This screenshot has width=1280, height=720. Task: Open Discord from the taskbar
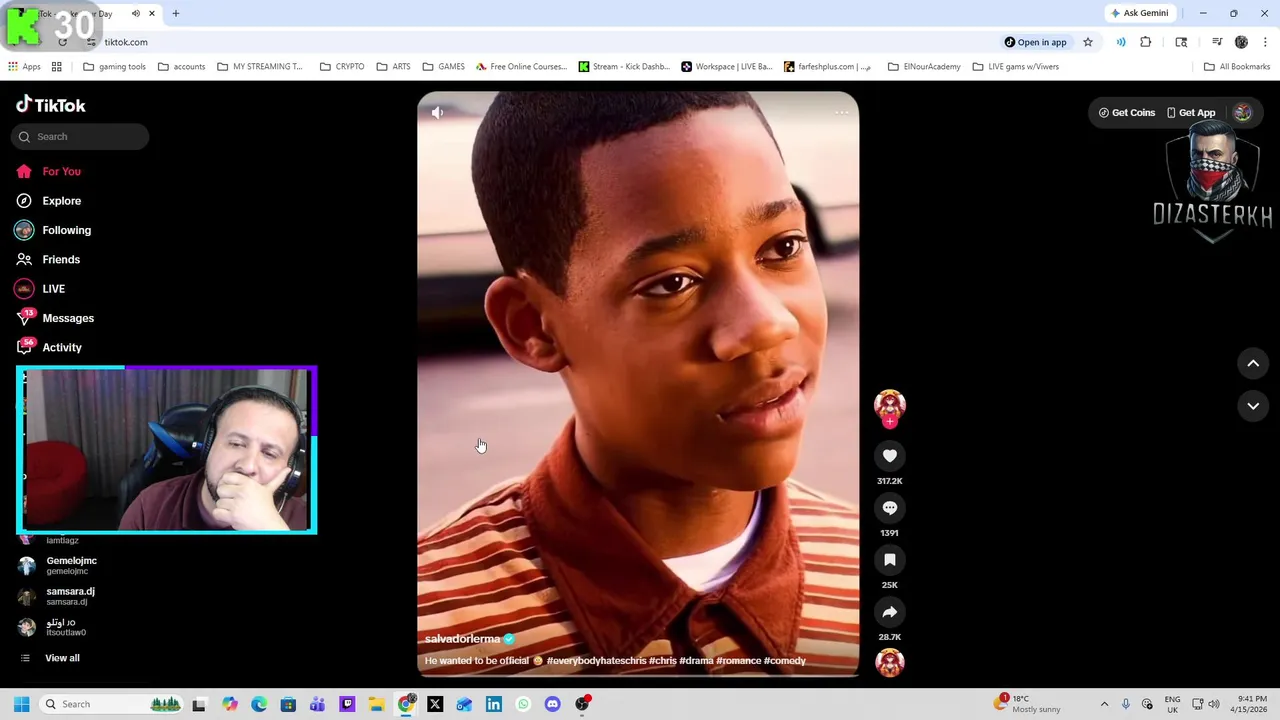coord(552,704)
